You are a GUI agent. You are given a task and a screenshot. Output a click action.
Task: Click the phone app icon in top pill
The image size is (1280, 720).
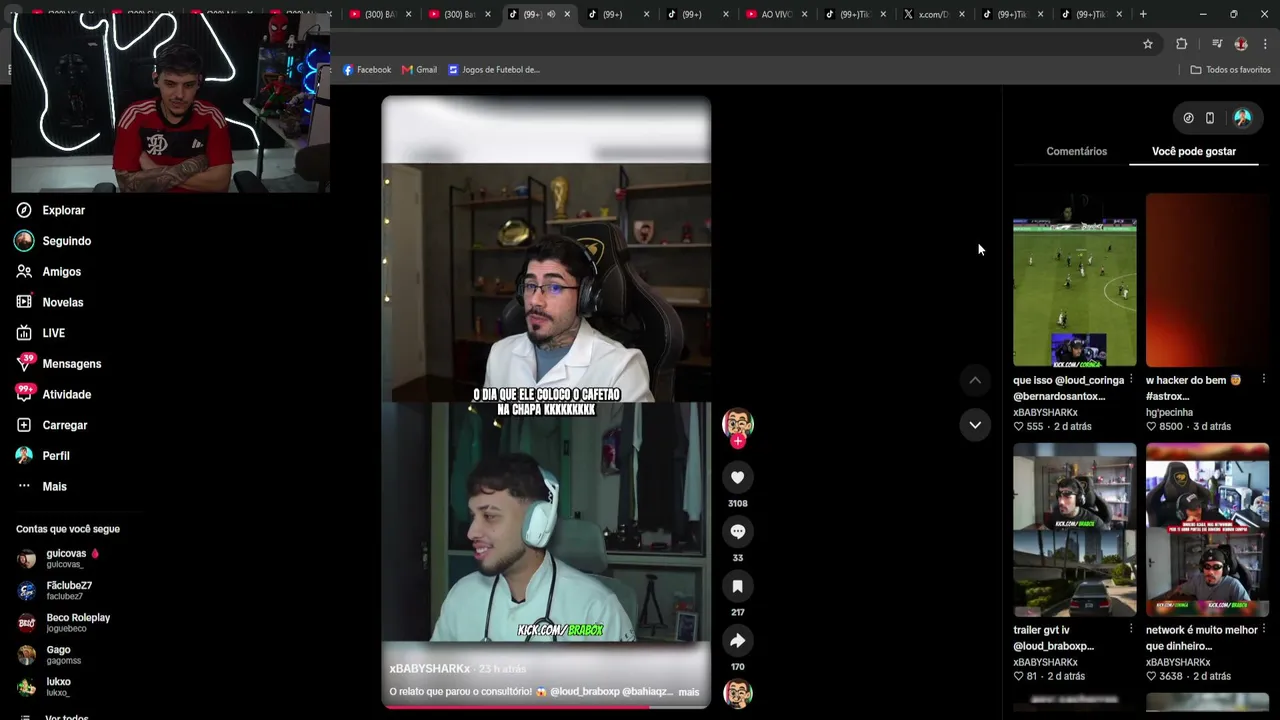click(1210, 118)
